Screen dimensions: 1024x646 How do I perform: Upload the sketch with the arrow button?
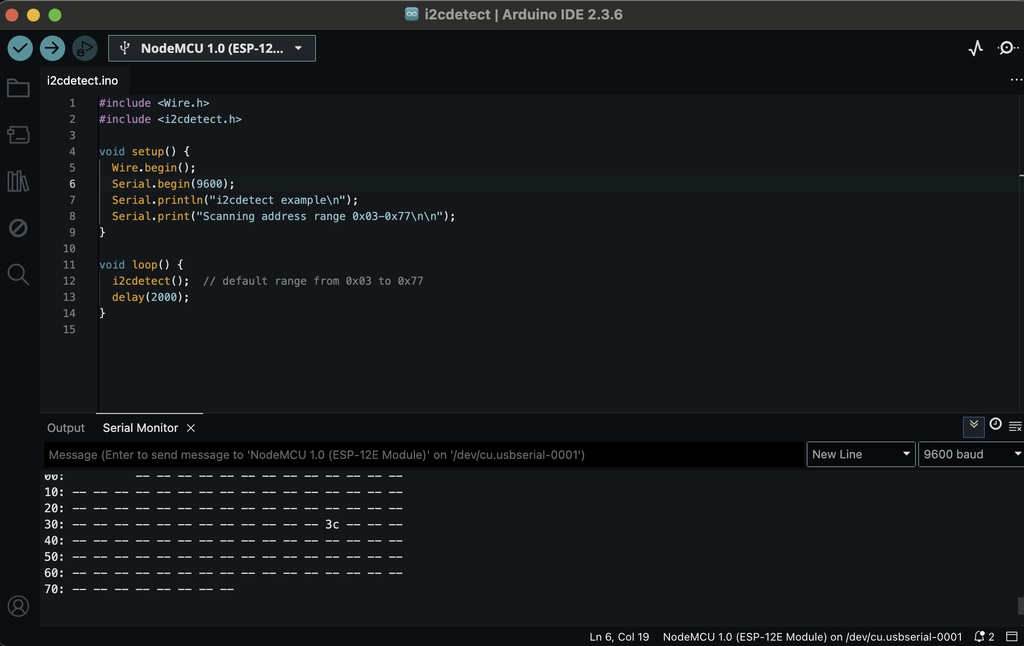click(x=52, y=48)
